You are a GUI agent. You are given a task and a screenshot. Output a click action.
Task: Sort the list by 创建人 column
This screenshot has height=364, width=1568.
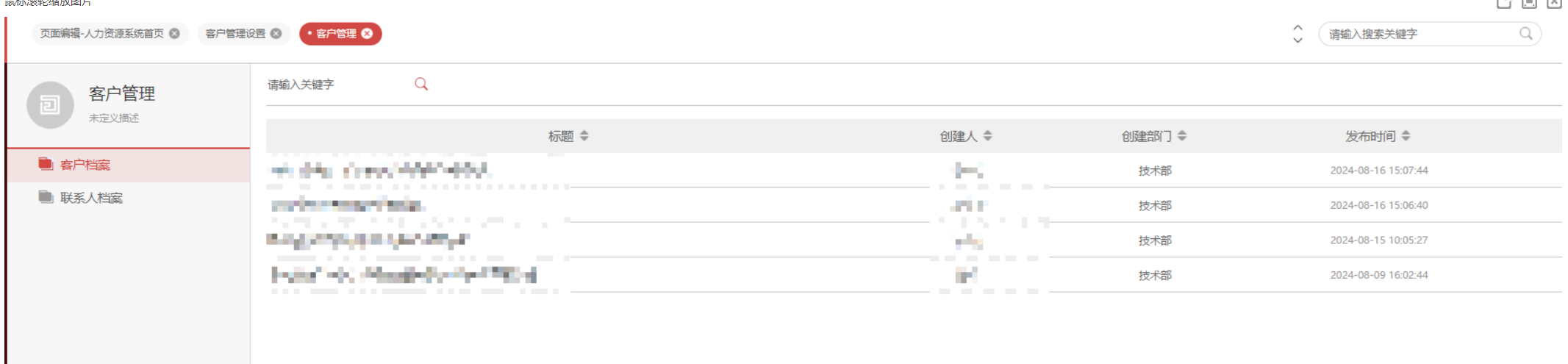(x=987, y=136)
